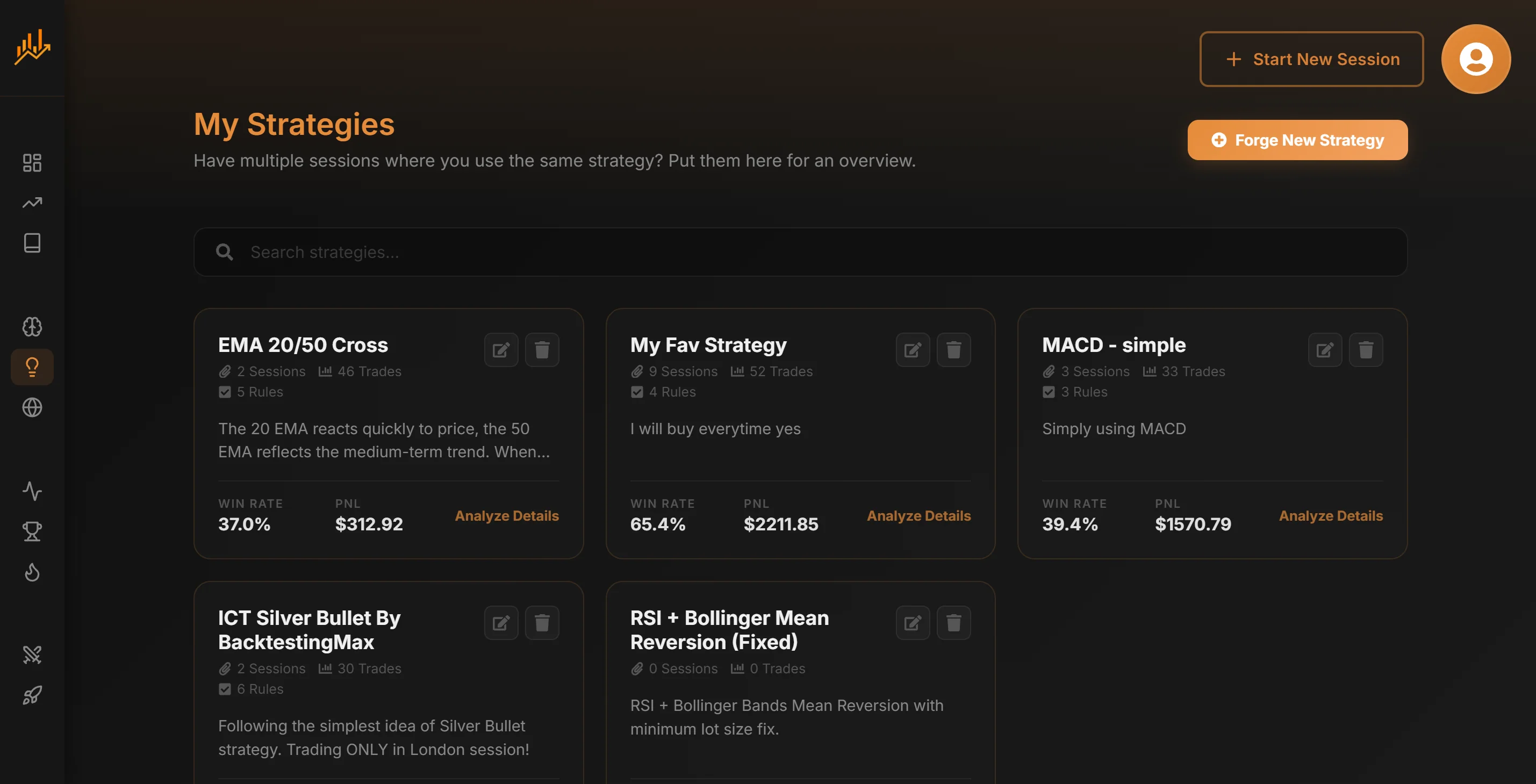Open the rocket sidebar icon
Viewport: 1536px width, 784px height.
(32, 695)
